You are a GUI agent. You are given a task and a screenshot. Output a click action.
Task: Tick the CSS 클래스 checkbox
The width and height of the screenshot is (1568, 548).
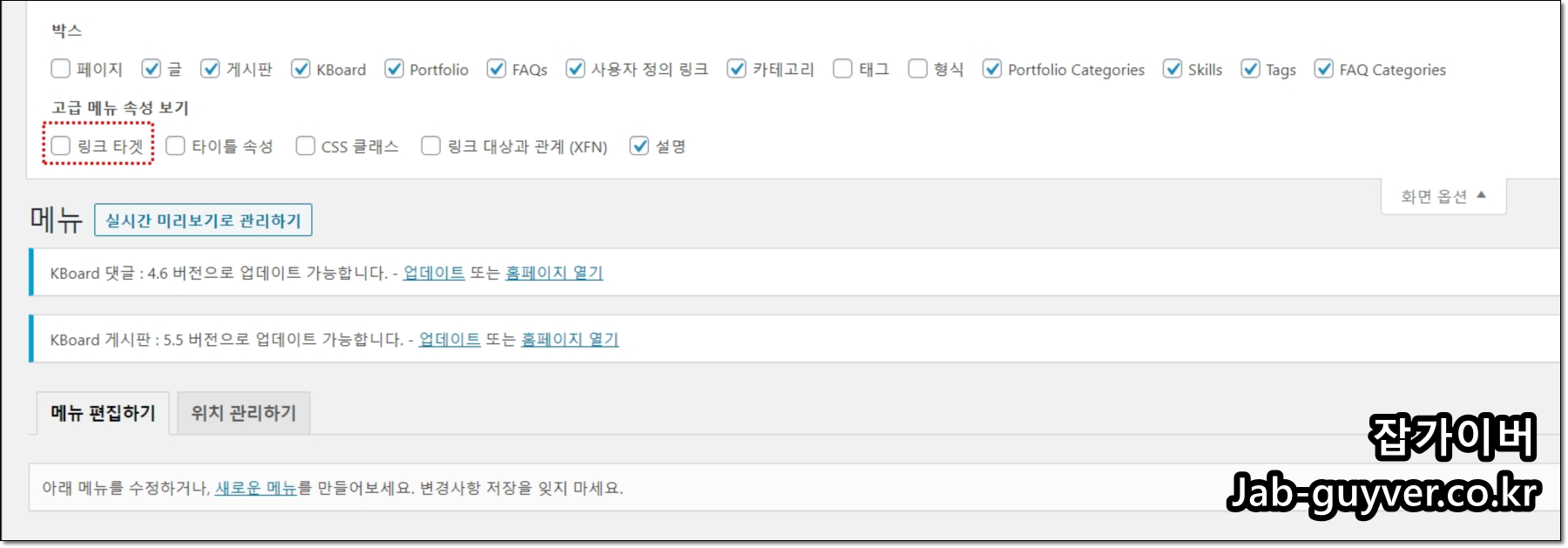click(305, 145)
